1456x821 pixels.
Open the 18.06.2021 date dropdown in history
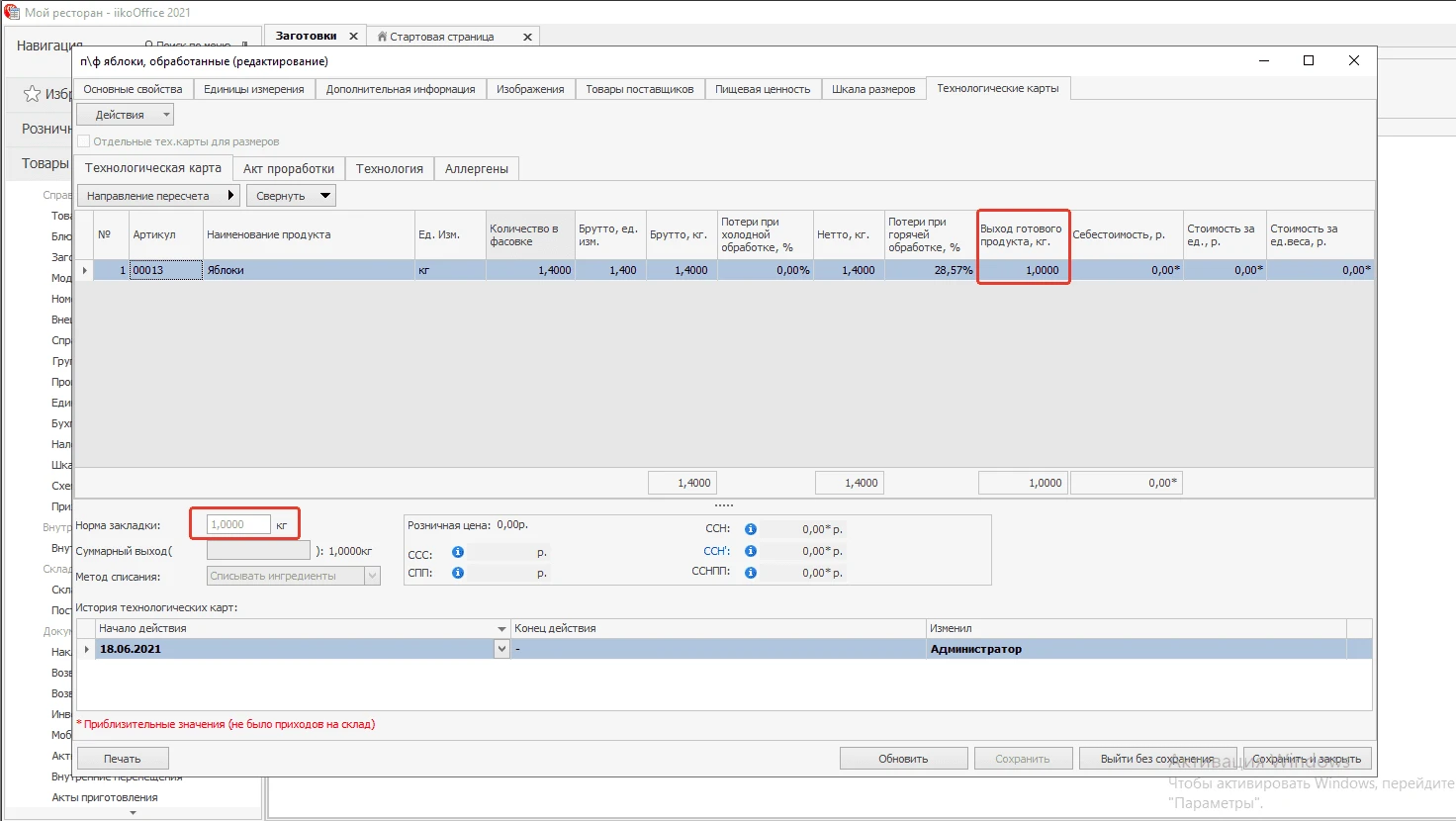[501, 649]
